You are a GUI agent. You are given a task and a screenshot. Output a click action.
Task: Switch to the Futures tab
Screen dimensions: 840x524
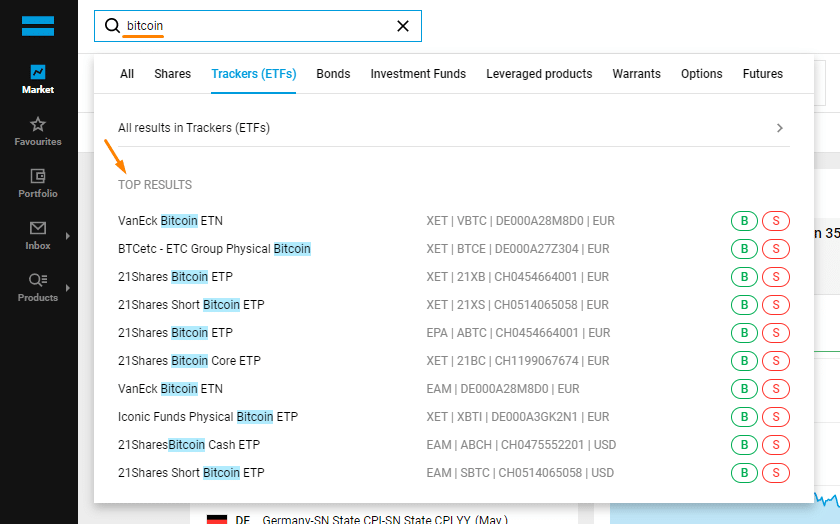763,74
